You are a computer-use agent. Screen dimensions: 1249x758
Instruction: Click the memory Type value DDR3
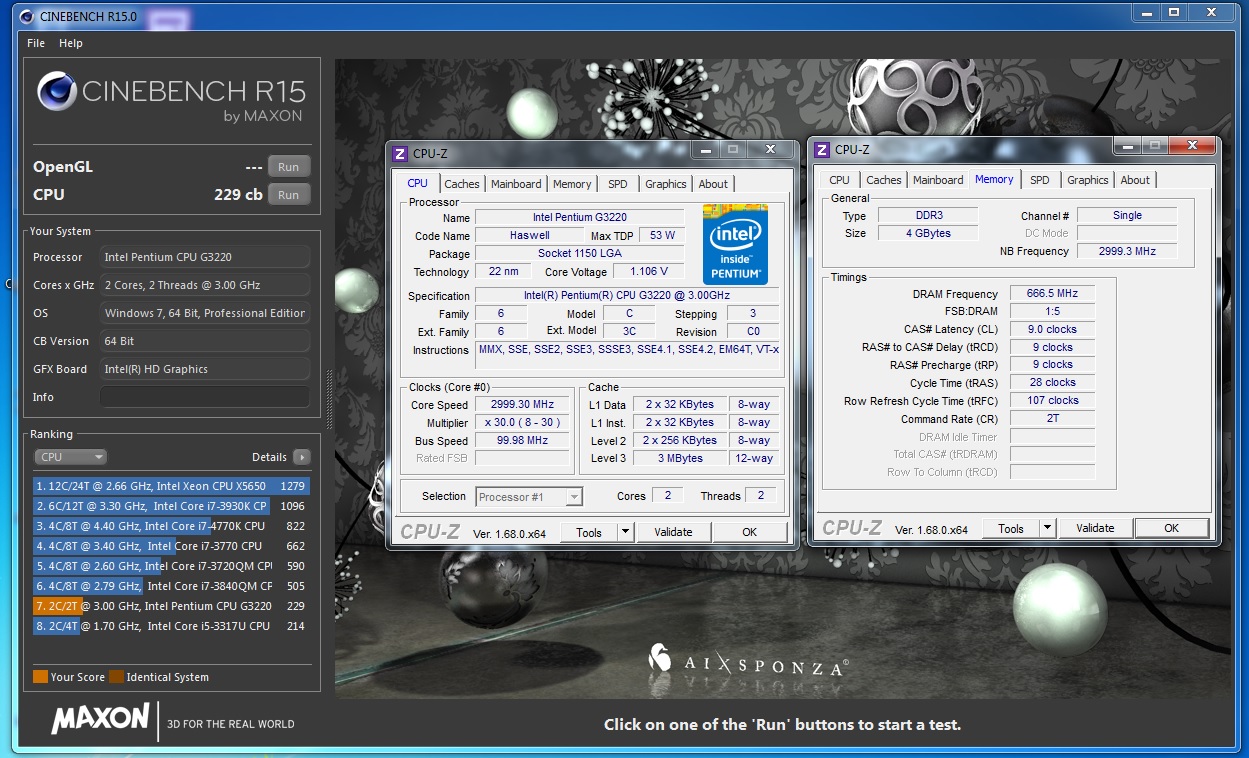click(x=929, y=215)
